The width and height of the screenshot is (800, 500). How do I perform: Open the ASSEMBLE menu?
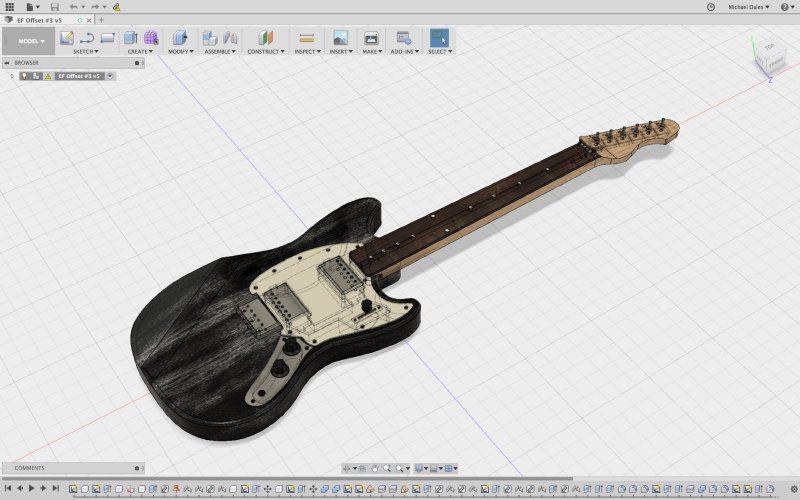pyautogui.click(x=220, y=51)
